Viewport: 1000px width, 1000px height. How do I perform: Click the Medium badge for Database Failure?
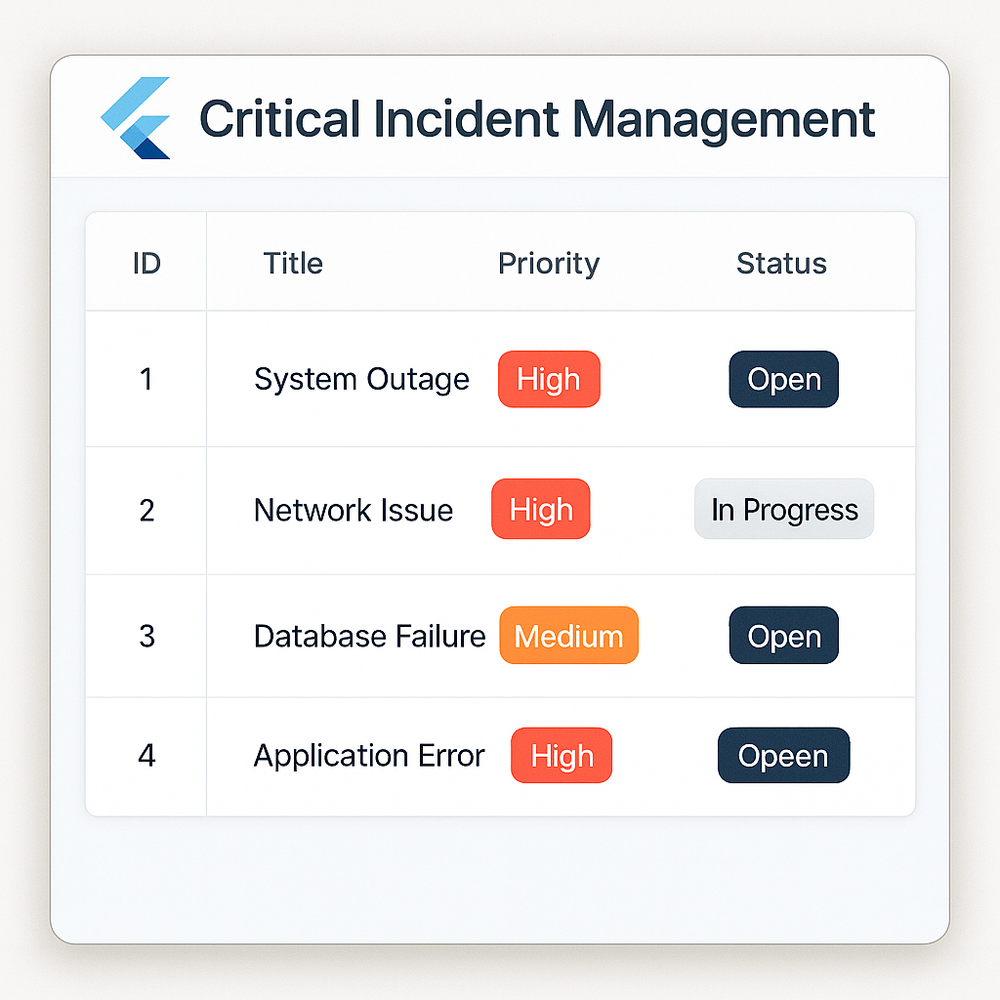pos(569,635)
